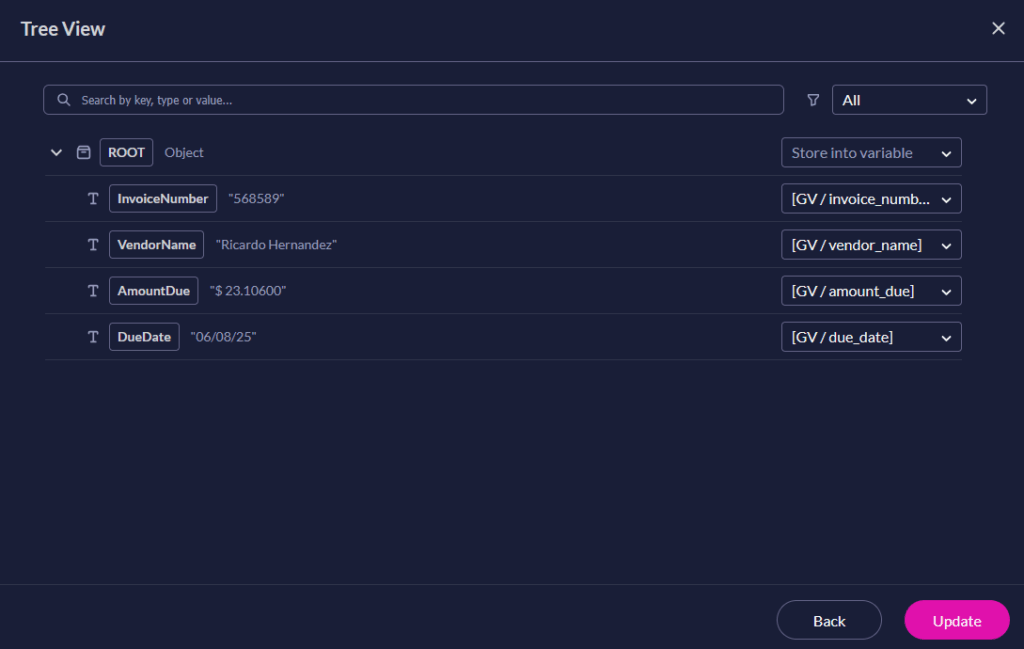Viewport: 1024px width, 649px height.
Task: Select the InvoiceNumber key label
Action: [162, 198]
